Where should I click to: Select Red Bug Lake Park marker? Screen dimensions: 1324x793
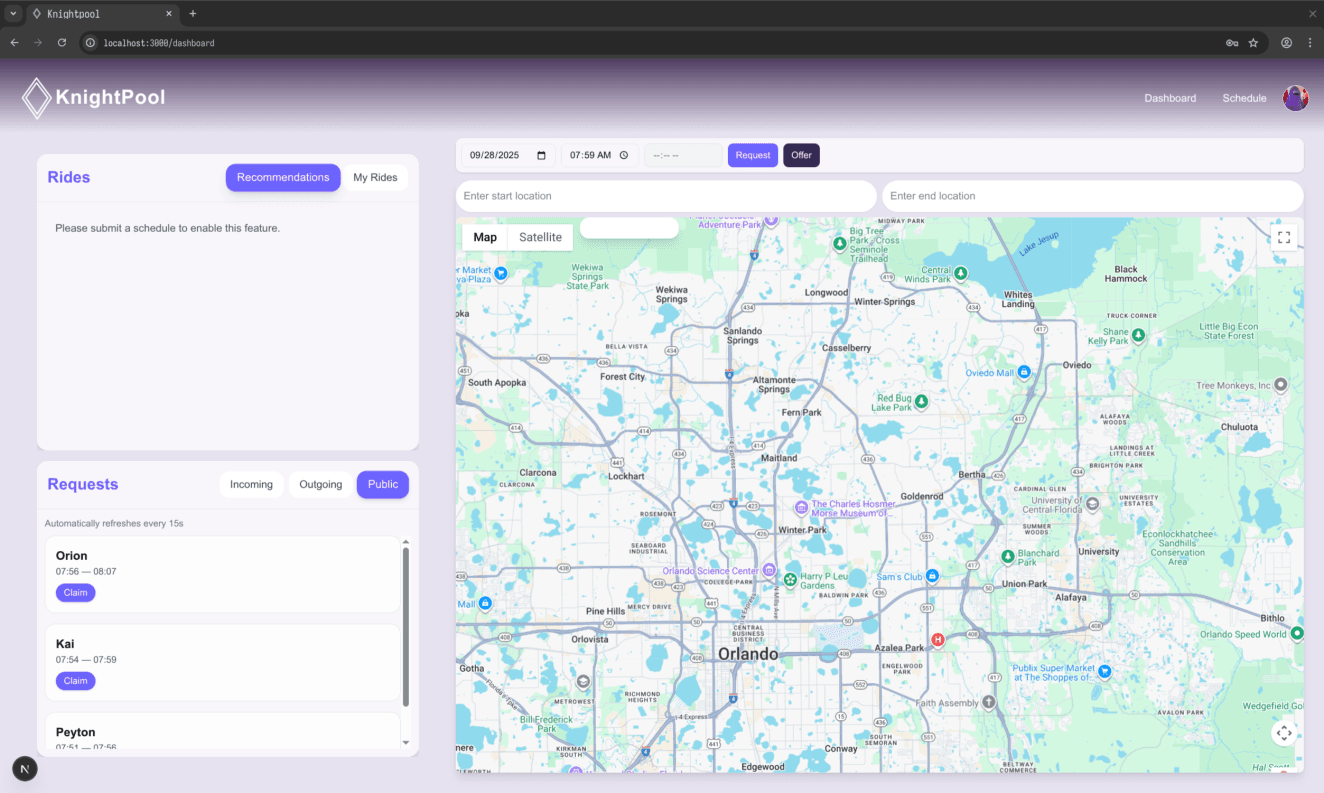[922, 401]
